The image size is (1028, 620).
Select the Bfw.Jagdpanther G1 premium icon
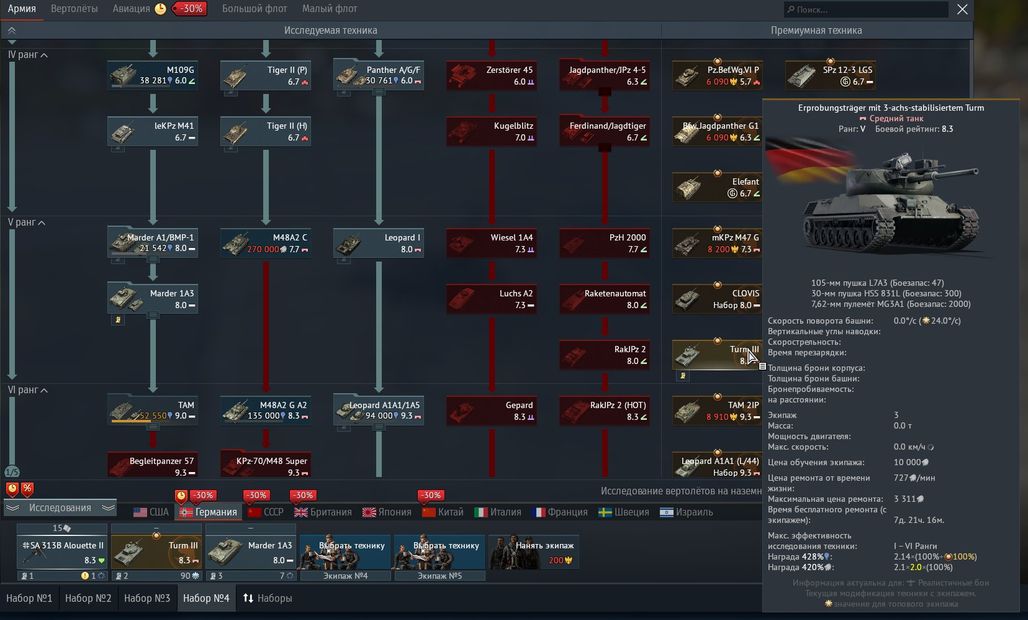[x=717, y=131]
